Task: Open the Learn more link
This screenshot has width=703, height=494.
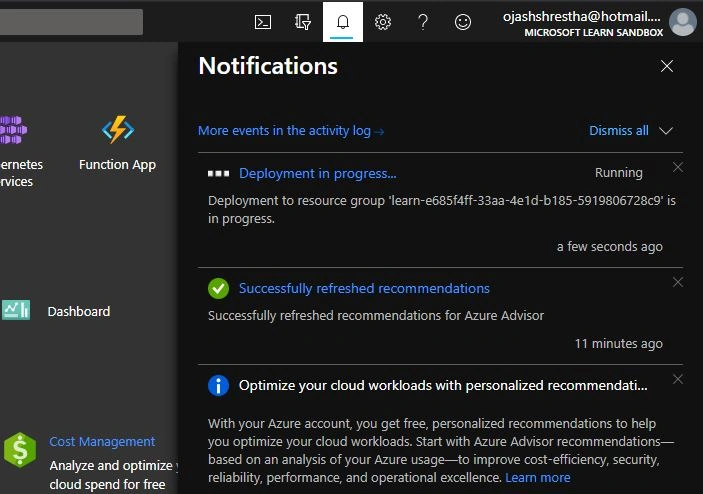Action: coord(538,478)
